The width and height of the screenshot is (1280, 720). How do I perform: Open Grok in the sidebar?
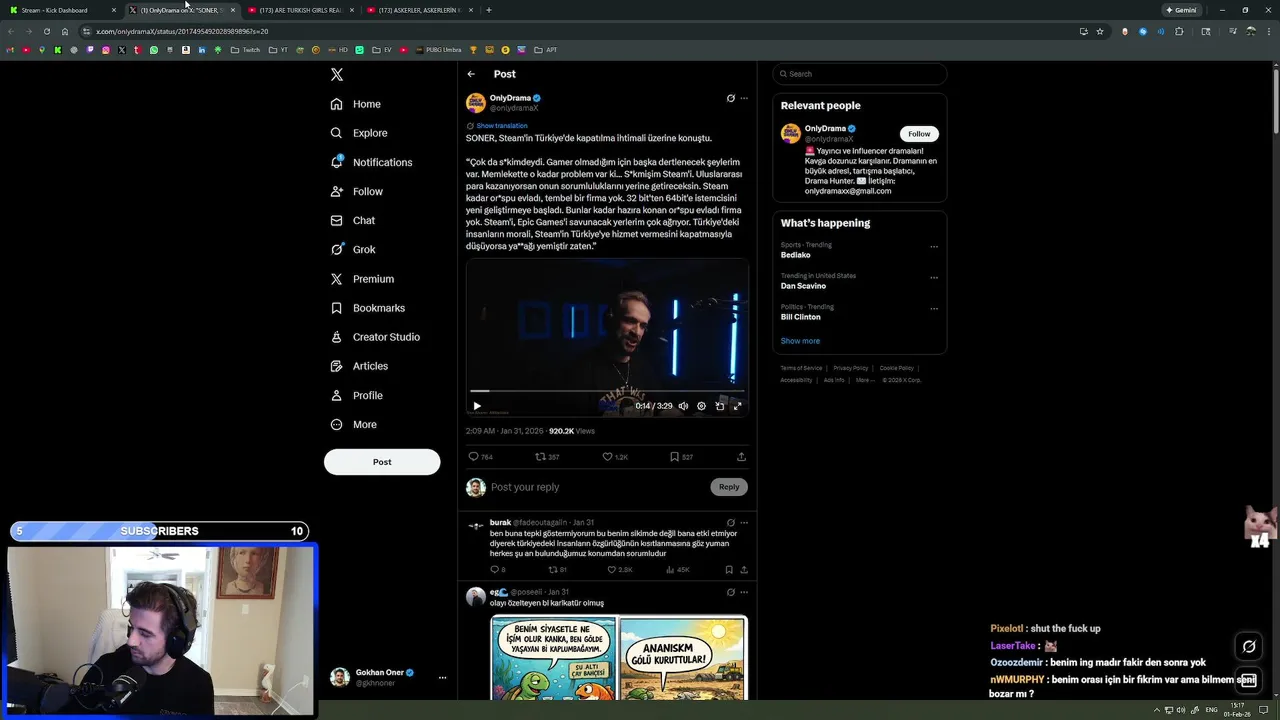pyautogui.click(x=353, y=249)
